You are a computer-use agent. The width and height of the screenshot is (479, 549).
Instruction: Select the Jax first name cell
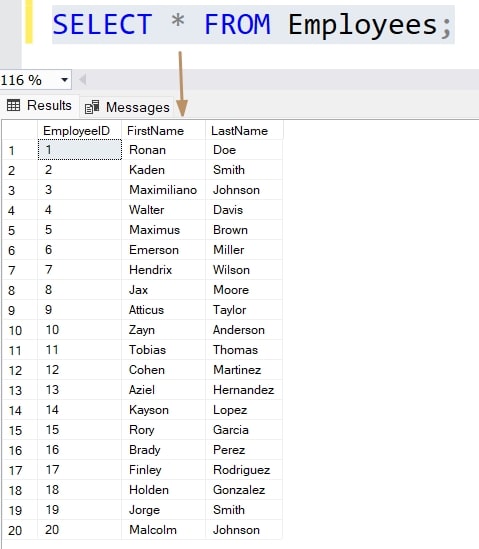pos(164,290)
